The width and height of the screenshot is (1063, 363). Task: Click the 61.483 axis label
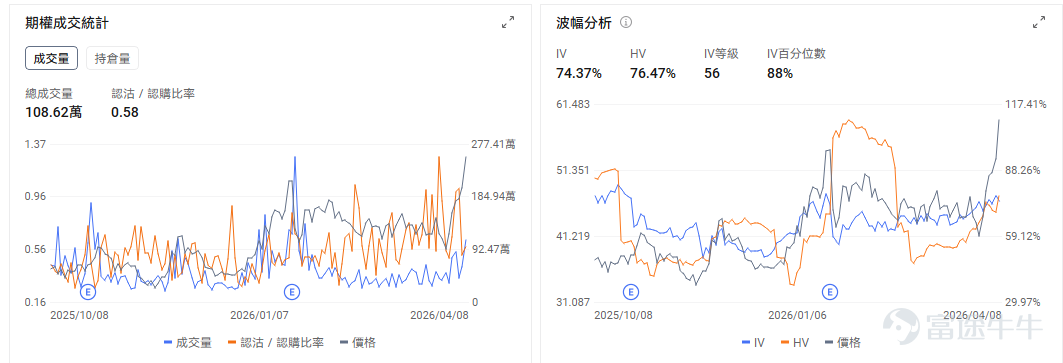coord(573,104)
